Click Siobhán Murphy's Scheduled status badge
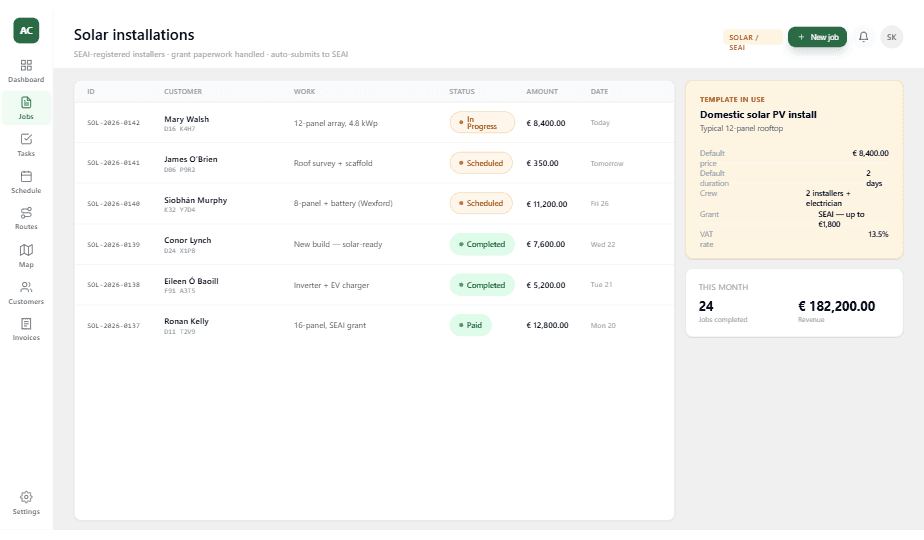The image size is (924, 540). tap(481, 203)
